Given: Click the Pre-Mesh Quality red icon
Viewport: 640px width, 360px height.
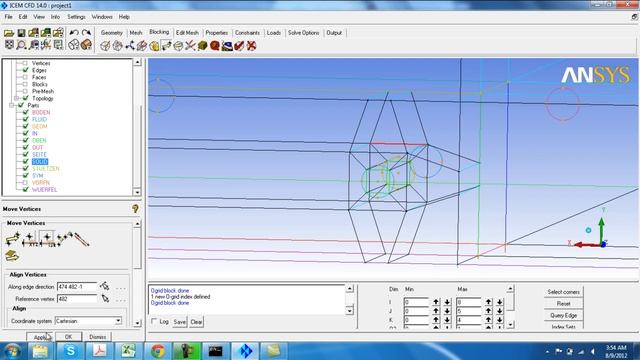Looking at the screenshot, I should click(x=215, y=46).
